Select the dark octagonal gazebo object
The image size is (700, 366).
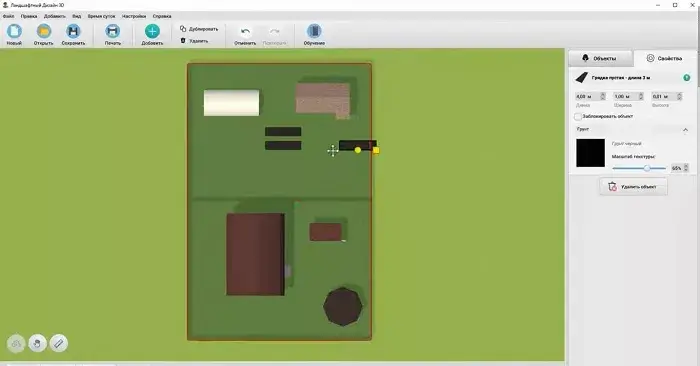point(343,307)
